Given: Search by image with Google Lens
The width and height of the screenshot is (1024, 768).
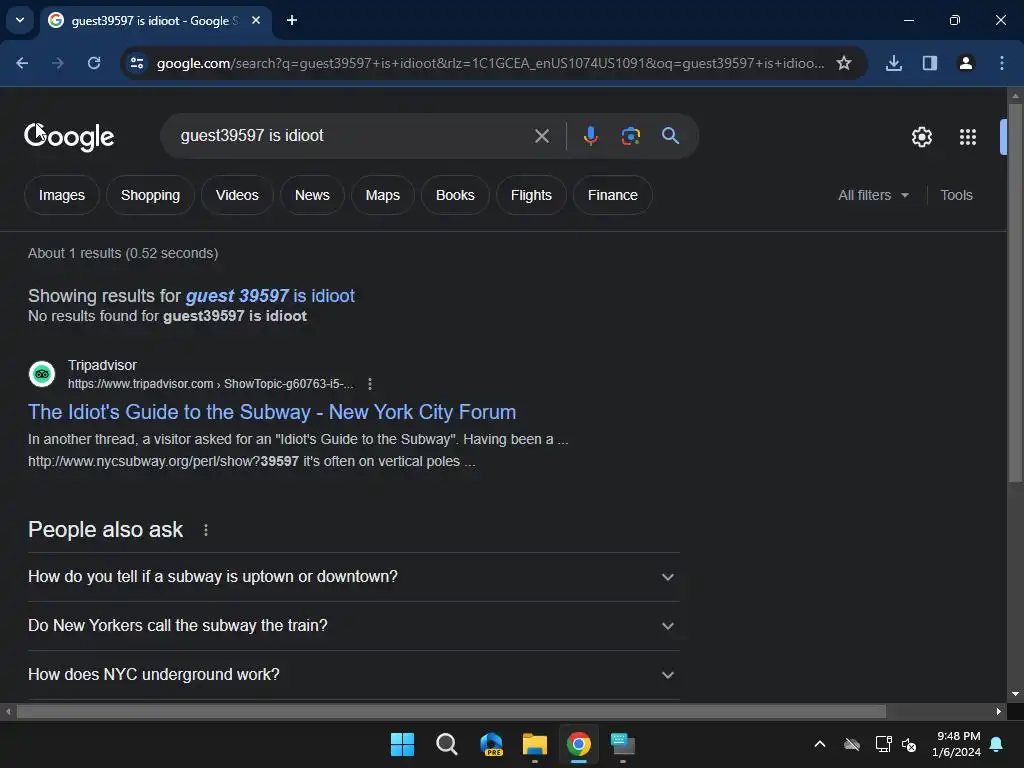Looking at the screenshot, I should [x=630, y=136].
